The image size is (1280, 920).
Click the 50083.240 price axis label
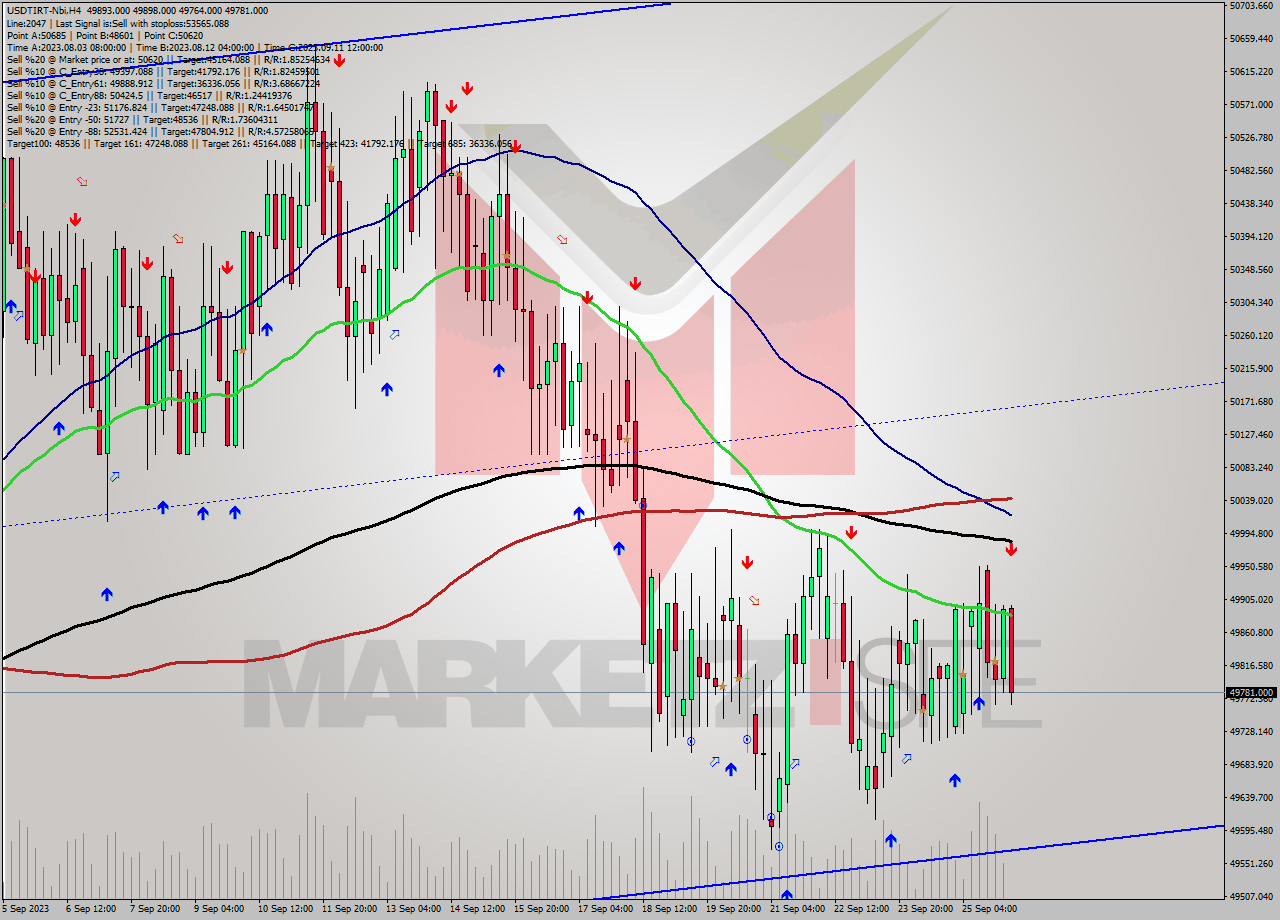click(x=1251, y=467)
